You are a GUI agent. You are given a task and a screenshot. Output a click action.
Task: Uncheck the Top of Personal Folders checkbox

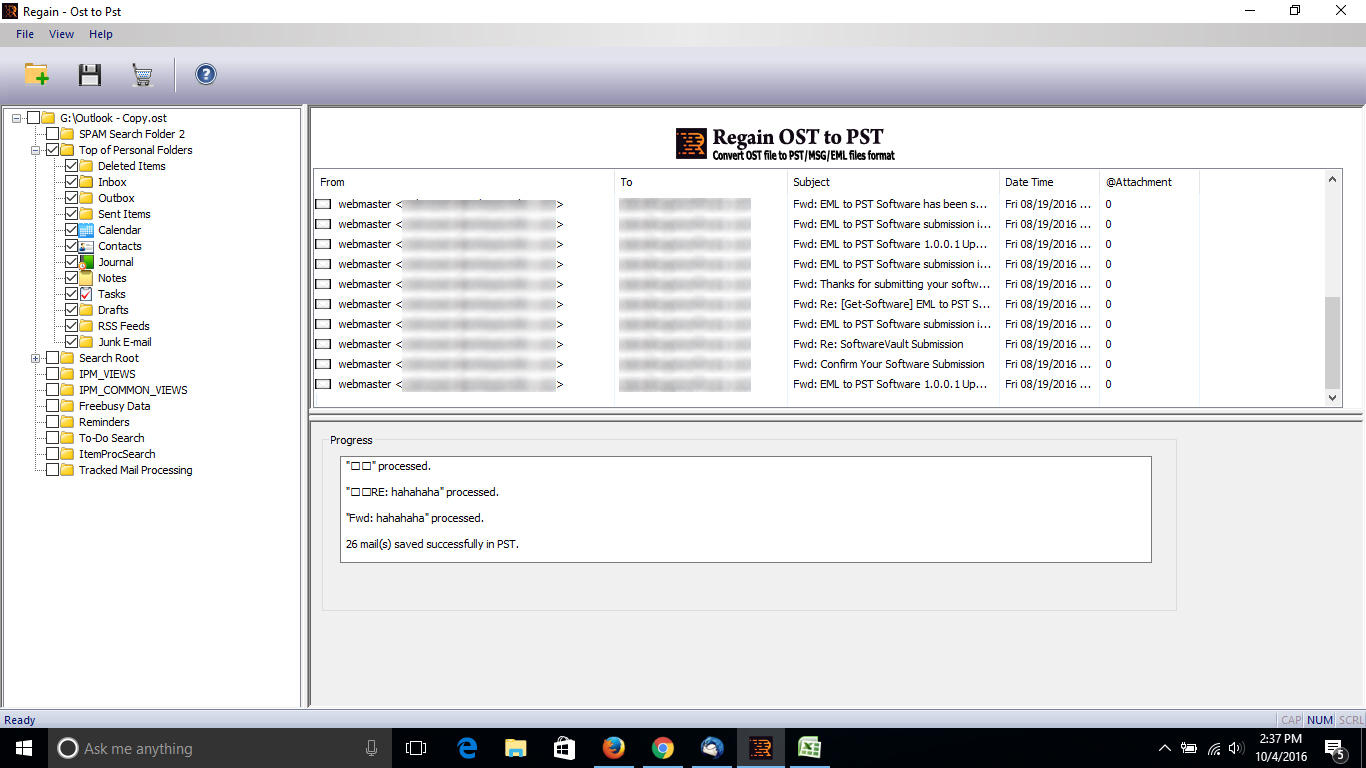(53, 150)
